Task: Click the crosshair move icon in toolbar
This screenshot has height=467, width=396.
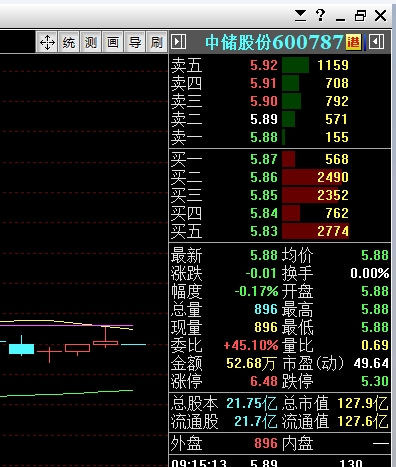Action: pyautogui.click(x=47, y=42)
